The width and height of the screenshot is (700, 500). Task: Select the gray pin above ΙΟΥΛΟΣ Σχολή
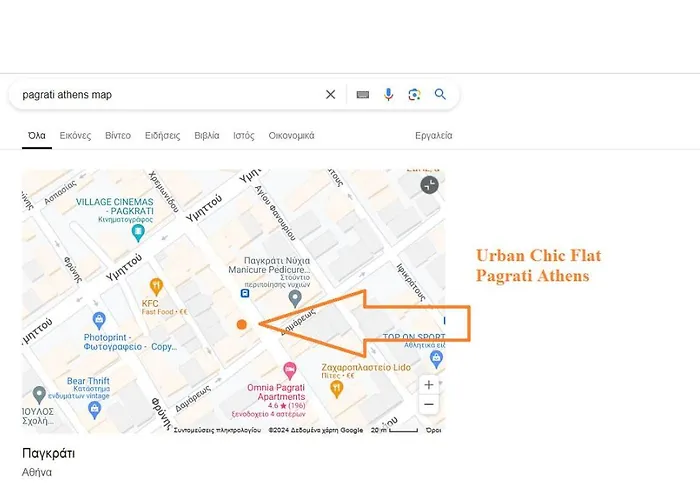[x=39, y=395]
